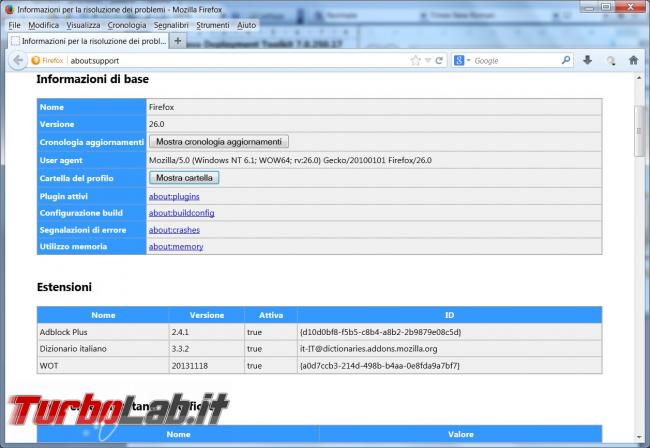The image size is (650, 448).
Task: Bookmark this page with the star icon
Action: pos(415,61)
